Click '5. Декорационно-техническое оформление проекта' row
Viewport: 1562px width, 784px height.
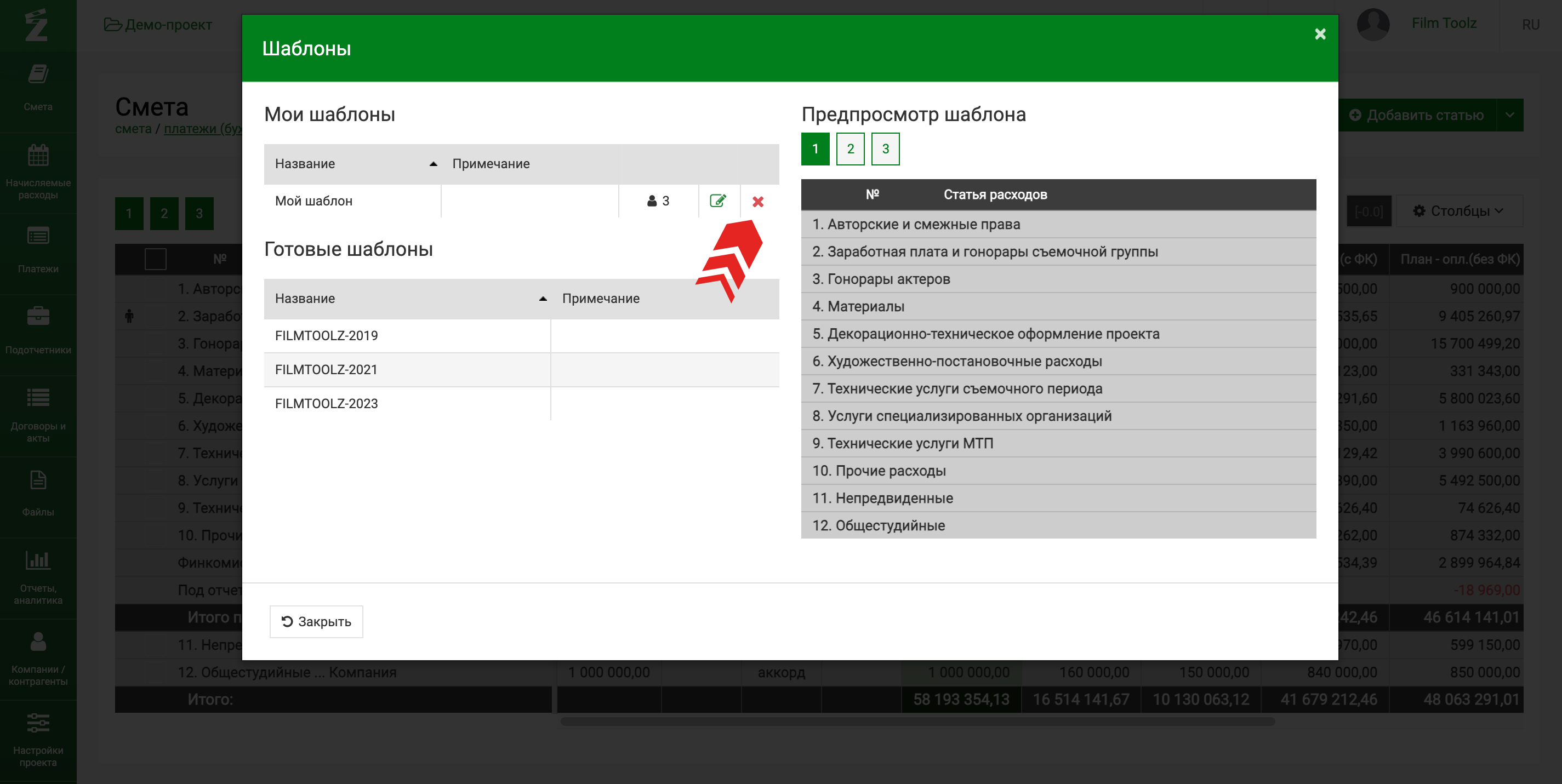pyautogui.click(x=1058, y=334)
